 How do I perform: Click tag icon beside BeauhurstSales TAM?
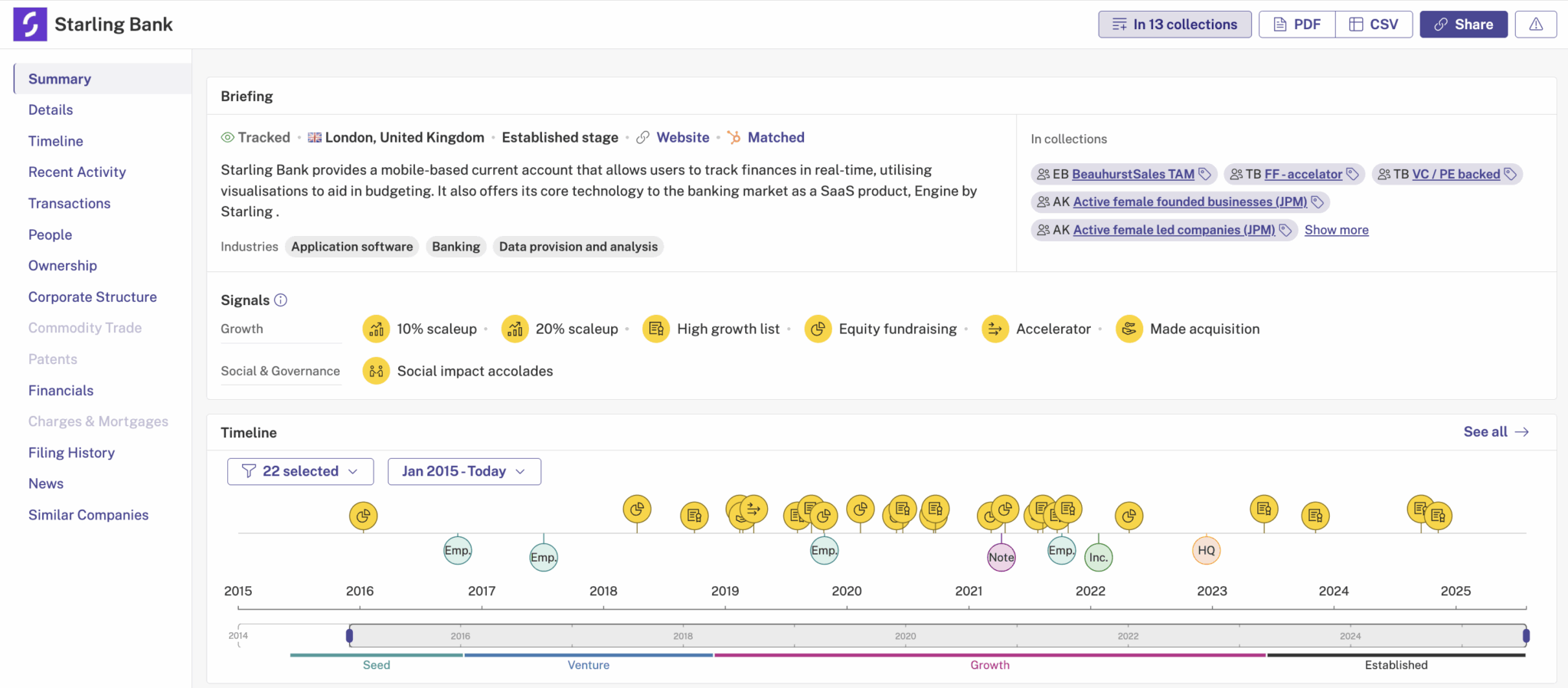coord(1204,174)
